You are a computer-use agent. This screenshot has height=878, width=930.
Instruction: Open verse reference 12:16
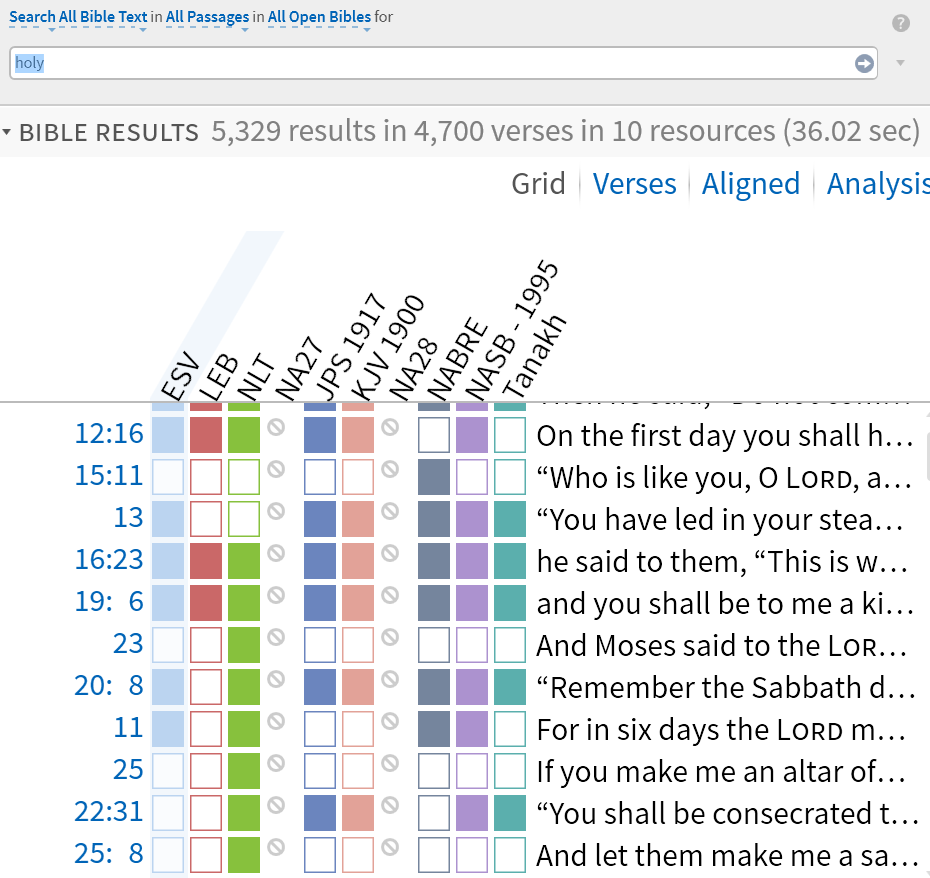[109, 434]
